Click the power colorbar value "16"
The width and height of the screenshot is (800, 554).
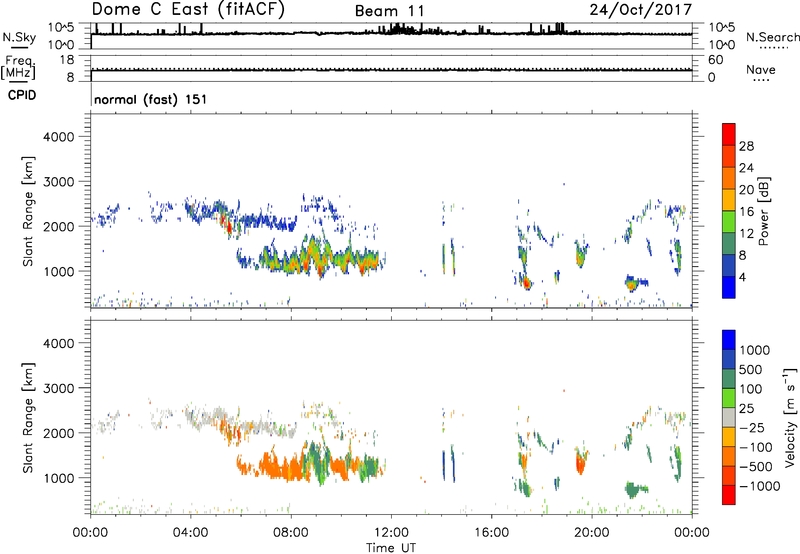[x=746, y=212]
